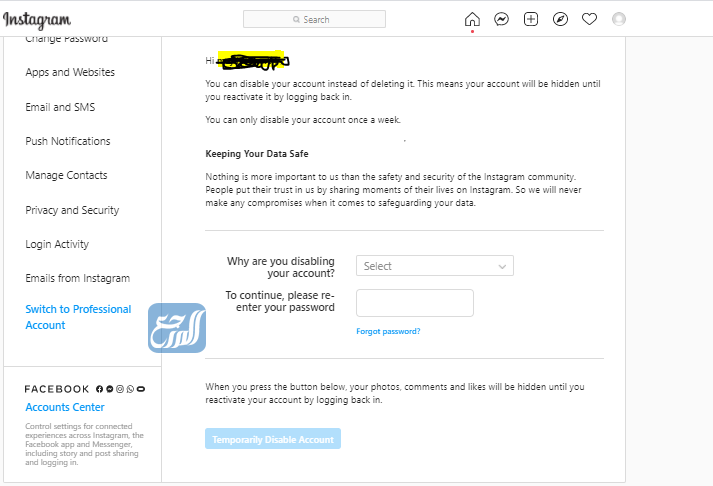Show activity feed heart icon

pyautogui.click(x=589, y=19)
